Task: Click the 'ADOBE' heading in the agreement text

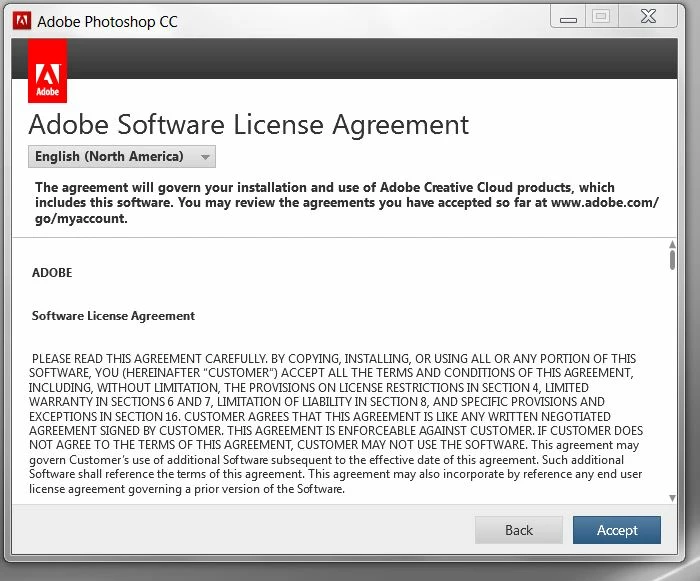Action: pos(52,272)
